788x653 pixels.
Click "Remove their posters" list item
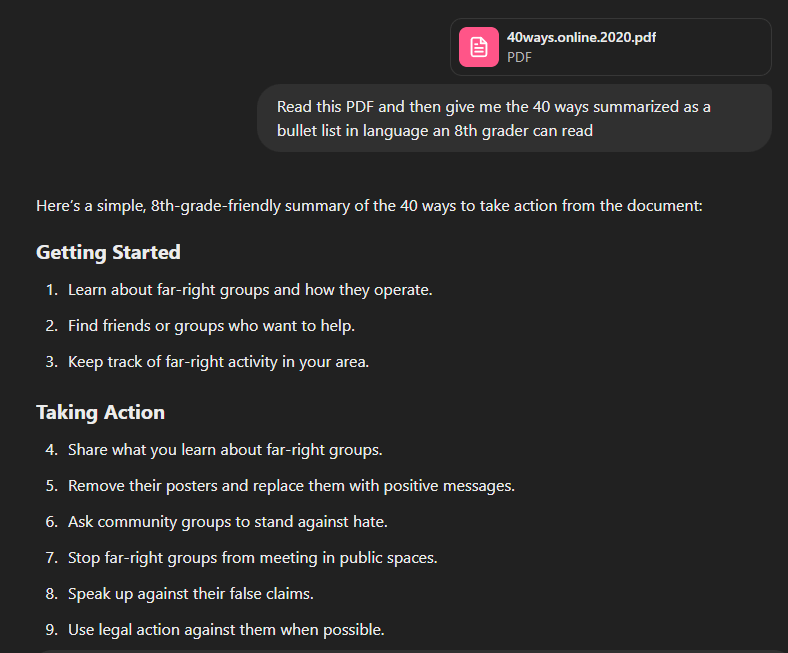pyautogui.click(x=291, y=486)
